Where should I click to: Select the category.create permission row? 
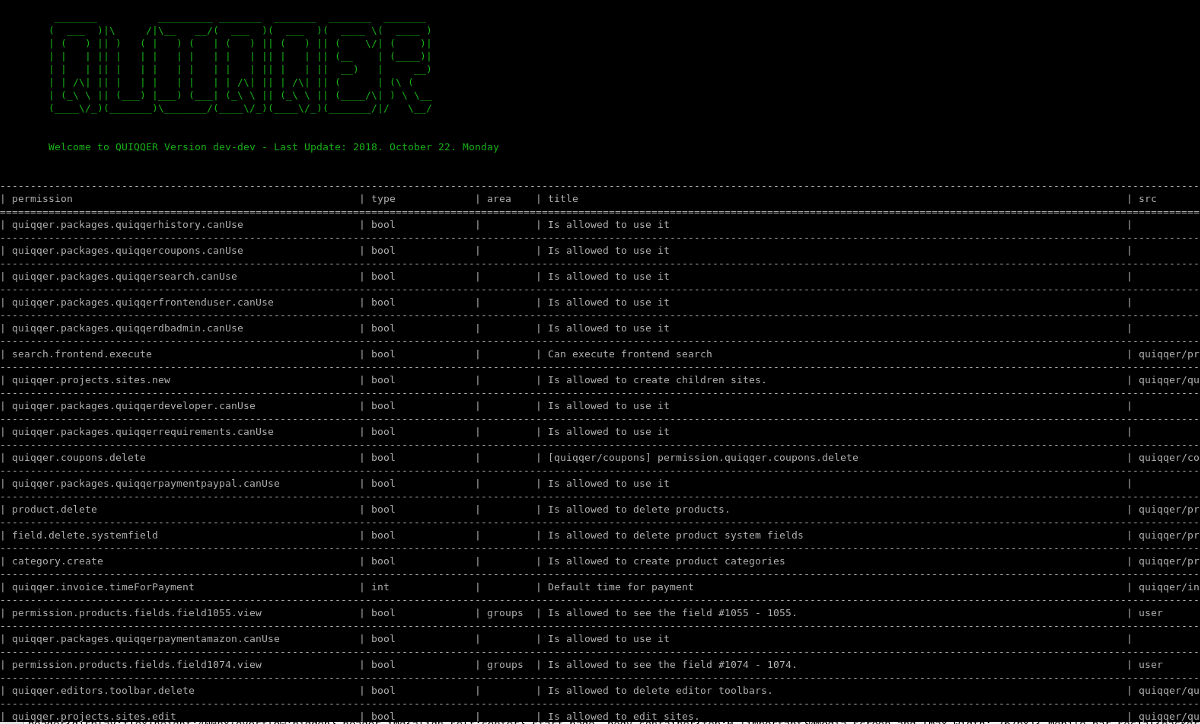(60, 561)
